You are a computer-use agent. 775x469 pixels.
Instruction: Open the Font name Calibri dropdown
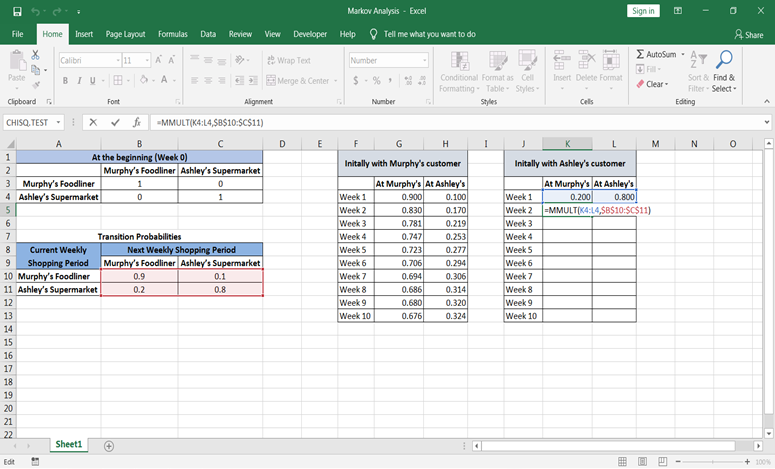click(x=118, y=60)
